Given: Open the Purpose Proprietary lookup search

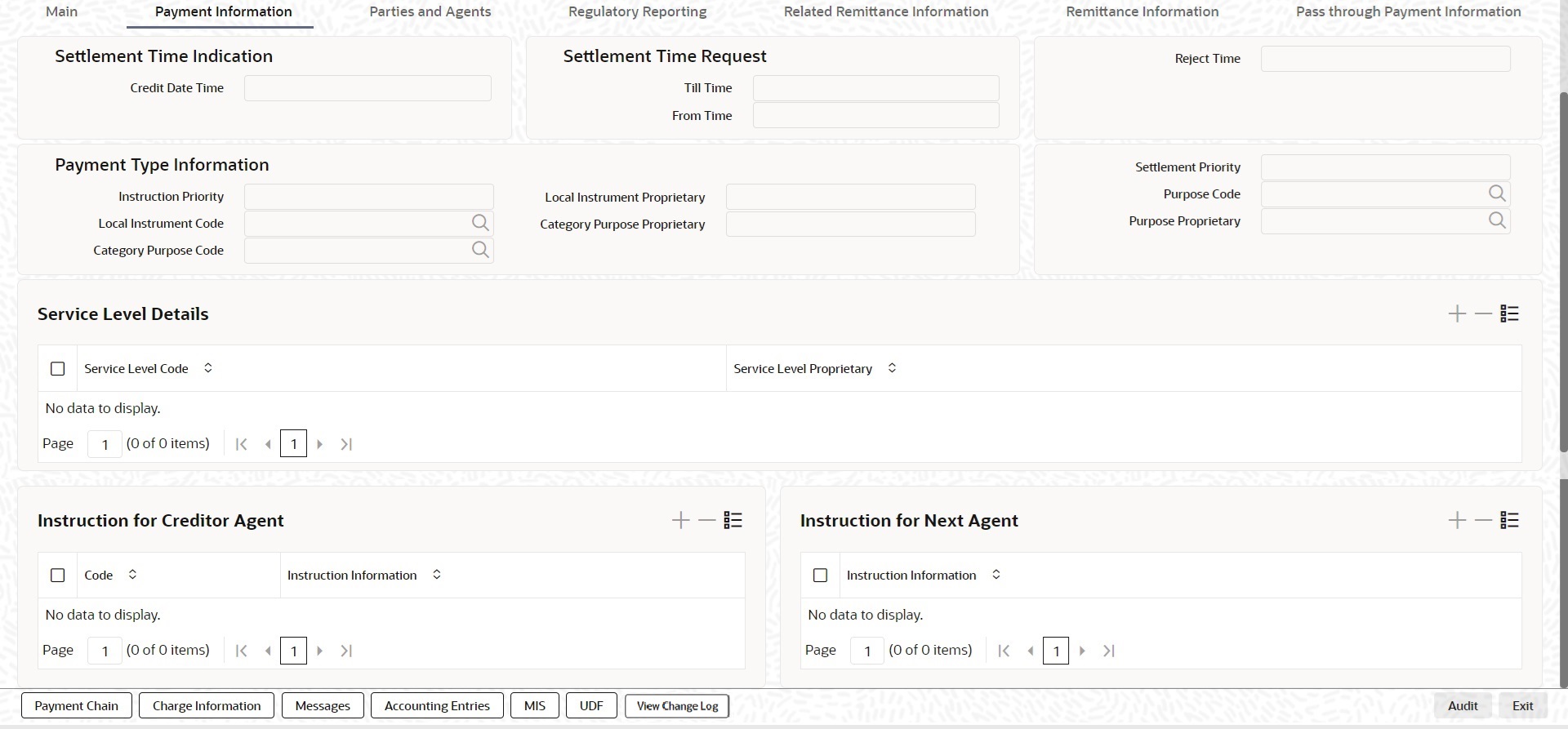Looking at the screenshot, I should pos(1497,220).
